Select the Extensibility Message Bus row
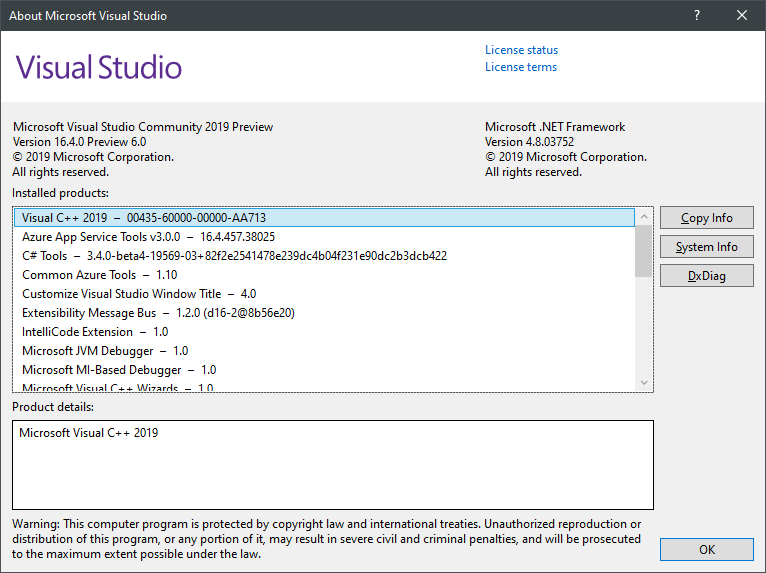Image resolution: width=766 pixels, height=573 pixels. click(x=324, y=313)
